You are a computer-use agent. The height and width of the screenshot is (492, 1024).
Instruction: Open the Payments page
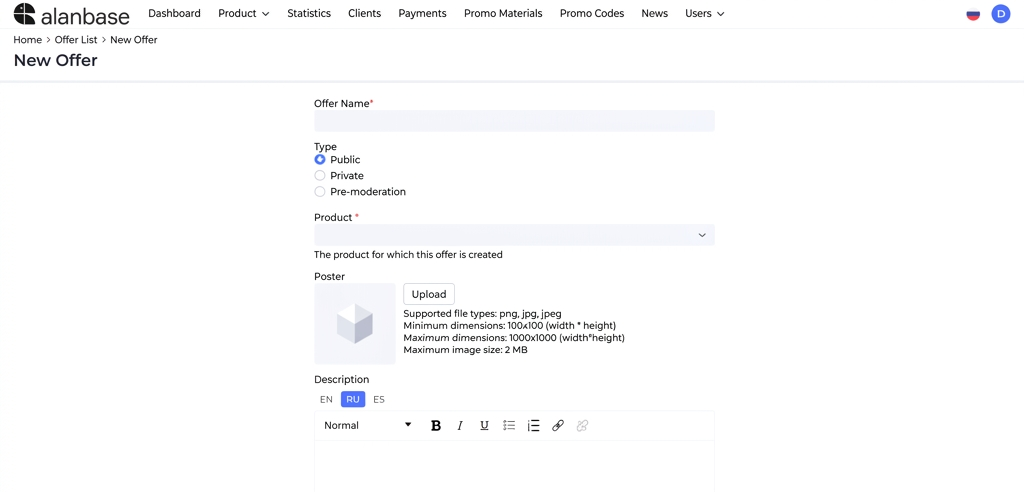(423, 13)
